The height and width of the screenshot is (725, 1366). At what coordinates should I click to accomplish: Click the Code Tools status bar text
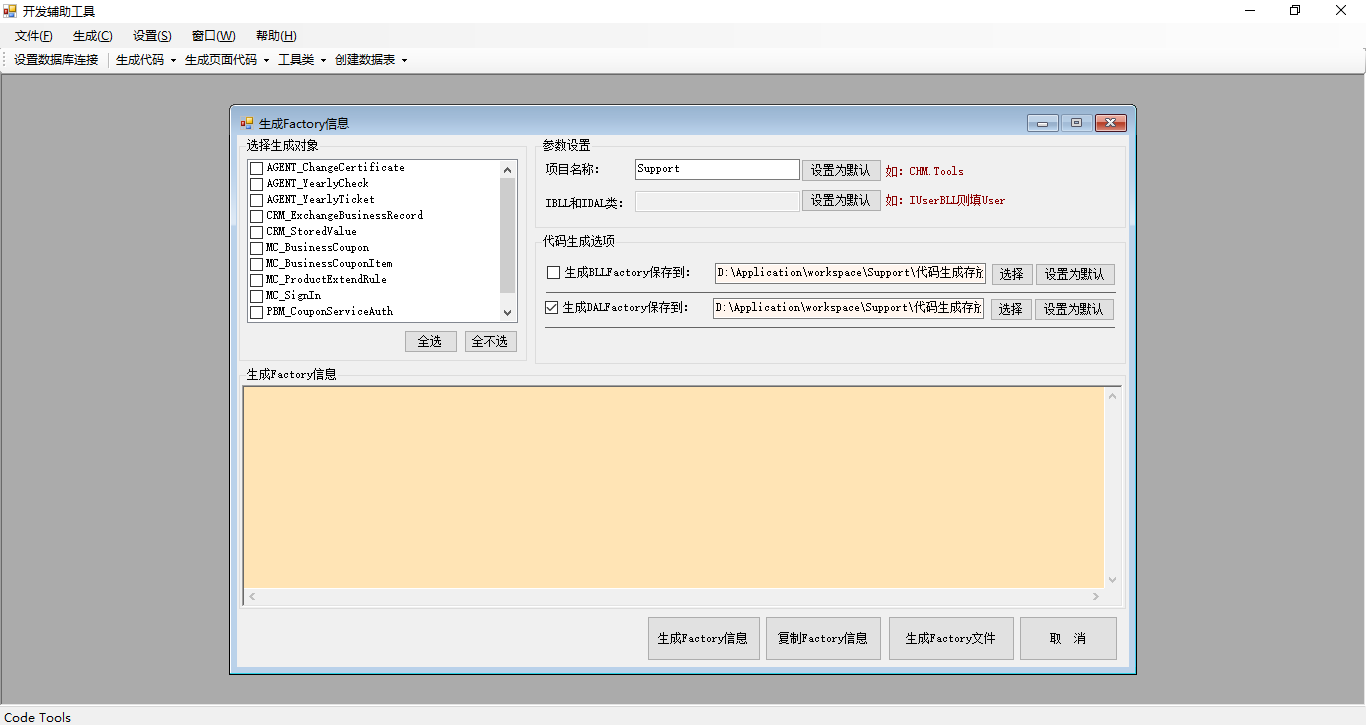click(x=38, y=717)
